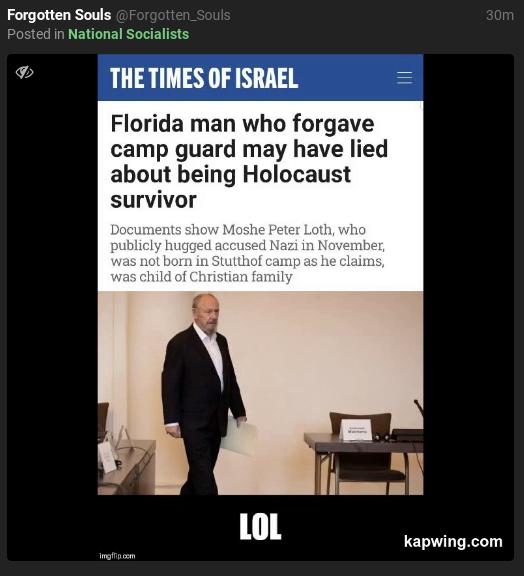The height and width of the screenshot is (576, 524).
Task: Toggle the media visibility eye-slash icon
Action: (x=24, y=72)
